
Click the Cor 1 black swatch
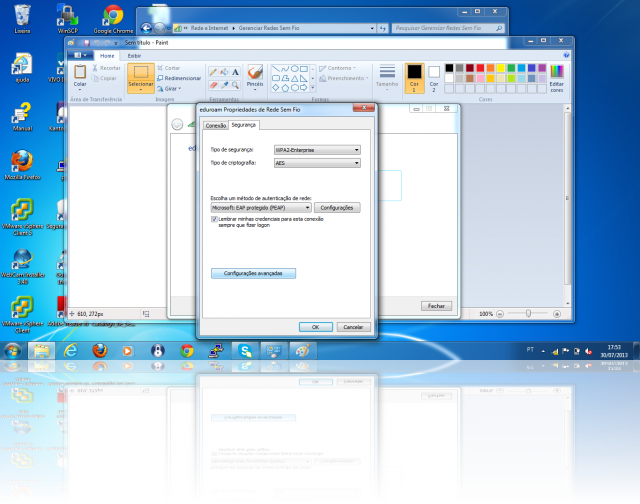pyautogui.click(x=414, y=78)
